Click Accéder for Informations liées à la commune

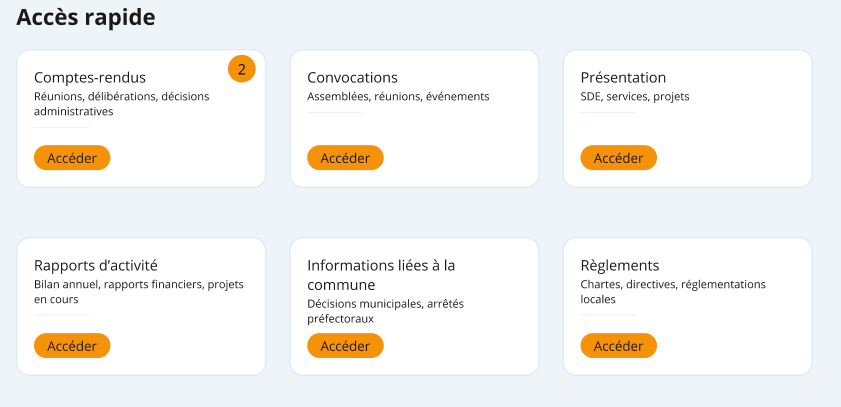tap(345, 346)
